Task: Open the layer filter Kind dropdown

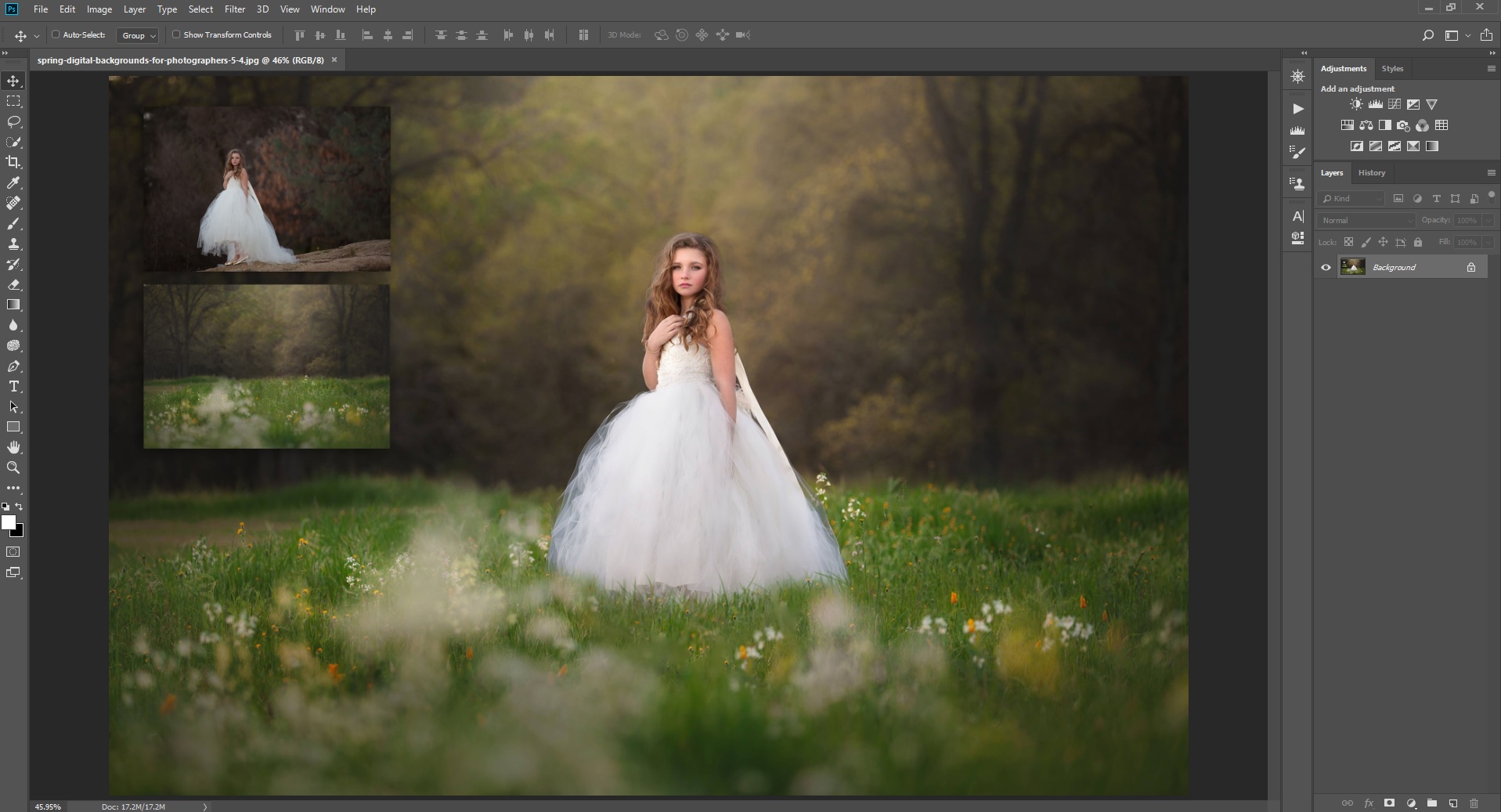Action: click(1351, 199)
